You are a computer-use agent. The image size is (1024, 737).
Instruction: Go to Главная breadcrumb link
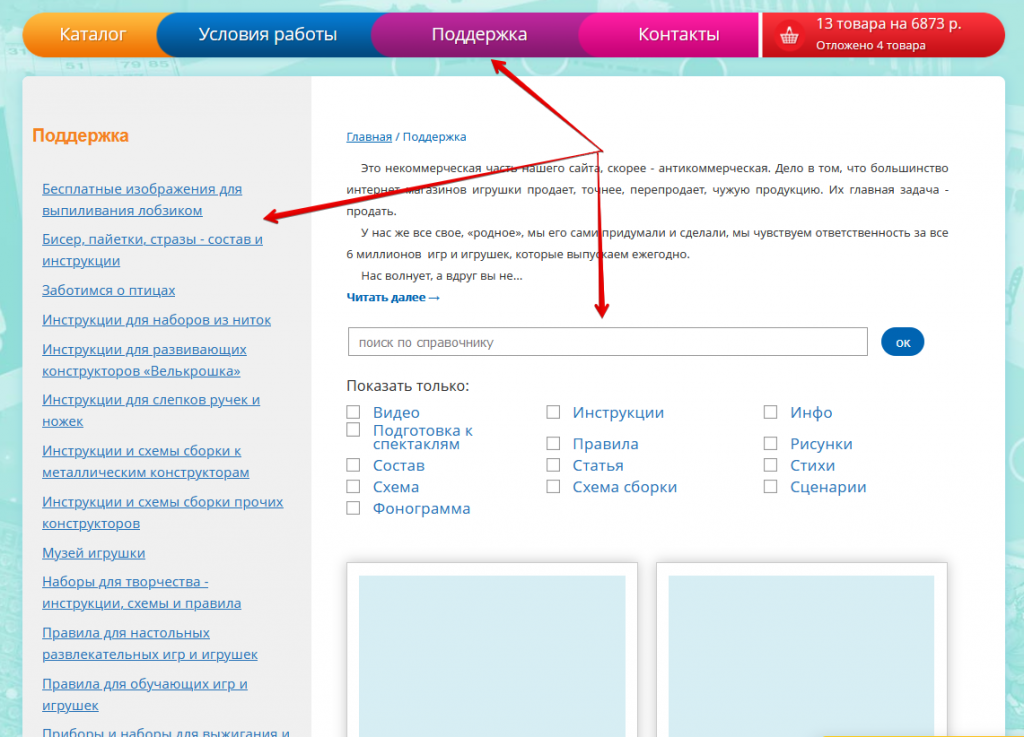(369, 137)
